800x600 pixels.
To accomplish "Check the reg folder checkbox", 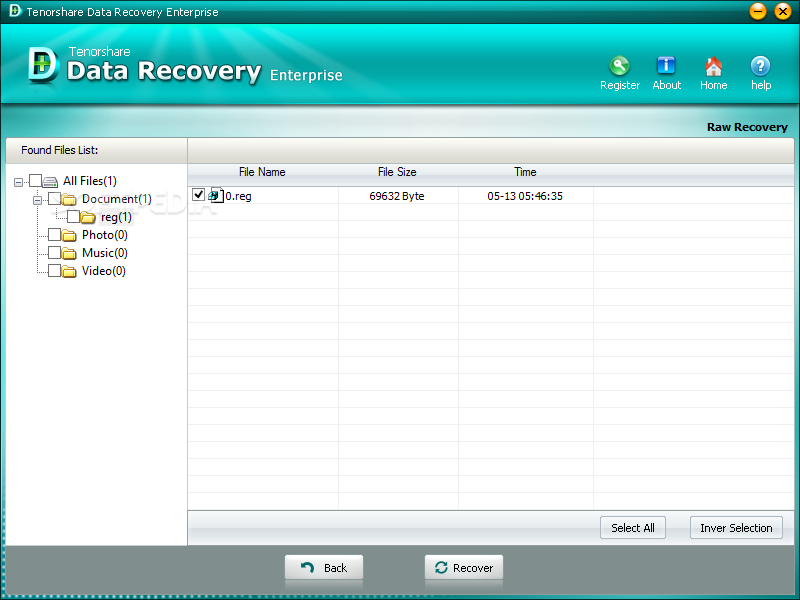I will (73, 217).
